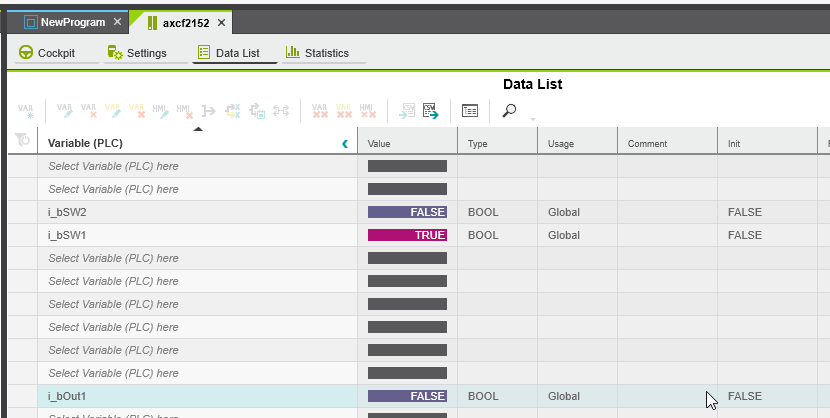
Task: Click the BOOL type cell of i_bOut1
Action: (x=498, y=396)
